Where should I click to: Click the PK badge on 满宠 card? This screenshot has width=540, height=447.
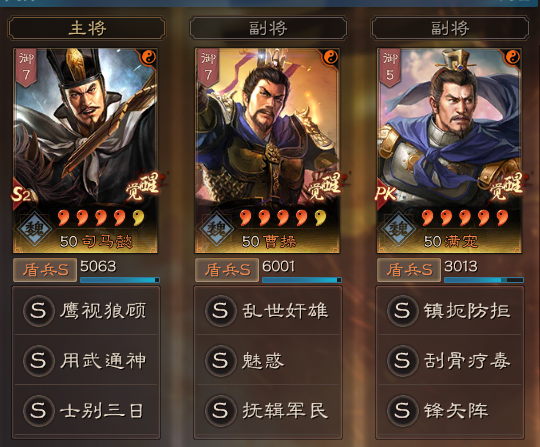[x=385, y=194]
